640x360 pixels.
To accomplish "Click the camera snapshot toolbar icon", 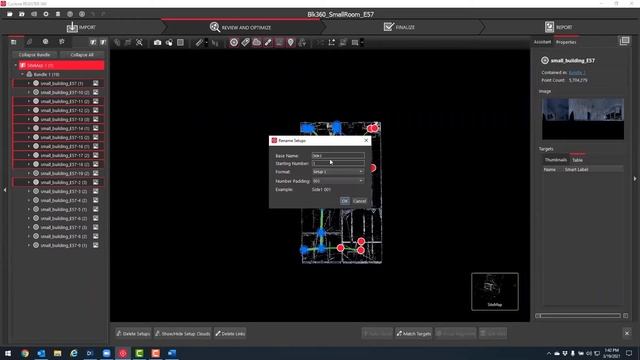I will click(x=157, y=42).
